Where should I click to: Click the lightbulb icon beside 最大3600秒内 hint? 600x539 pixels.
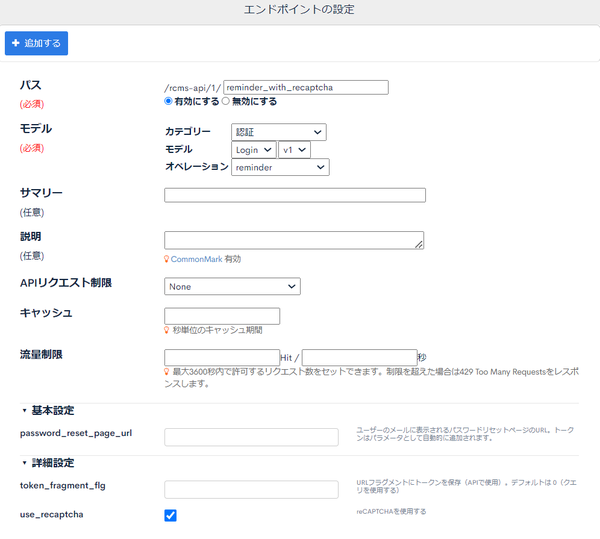(166, 371)
